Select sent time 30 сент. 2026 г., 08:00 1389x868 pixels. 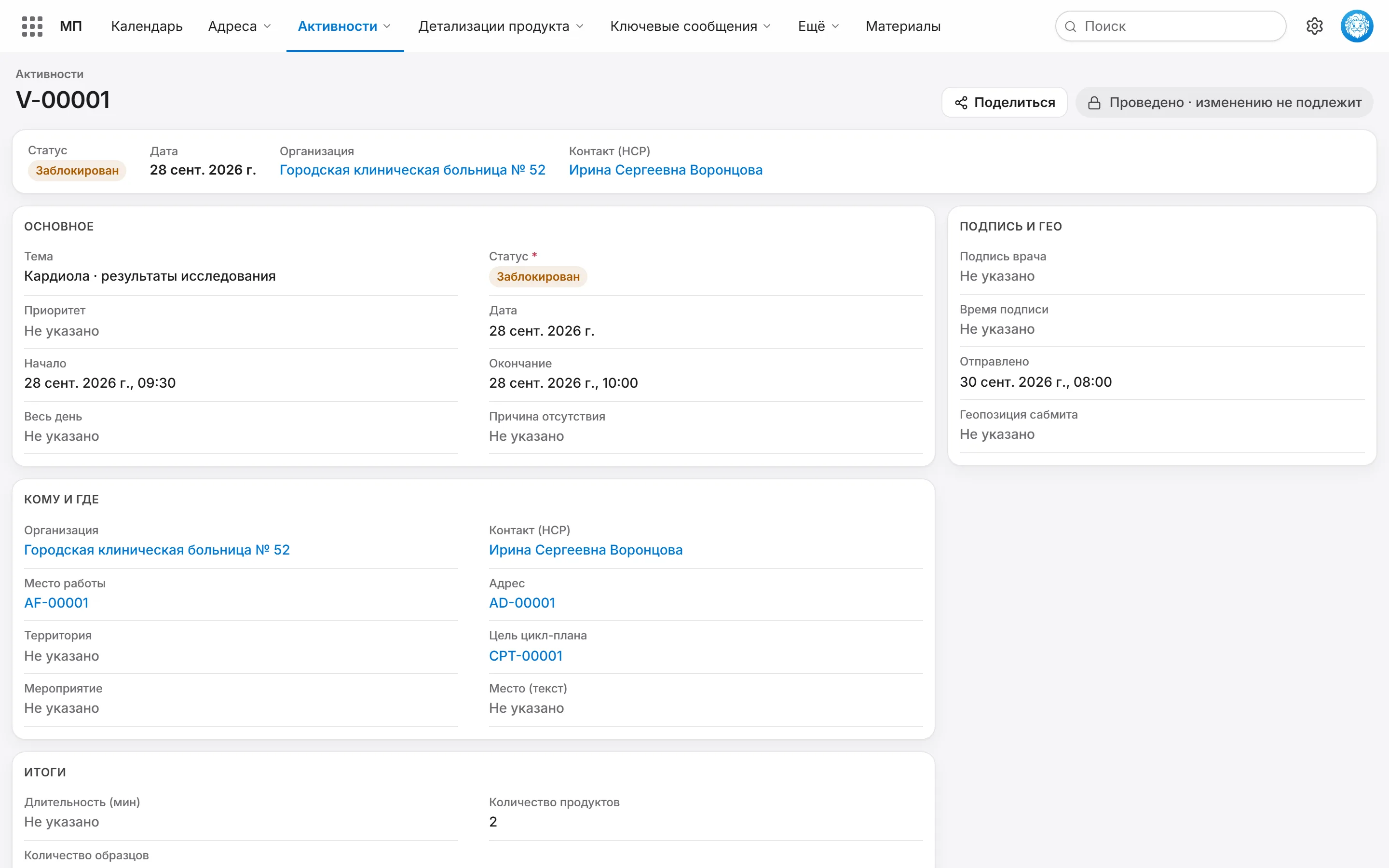(1035, 382)
